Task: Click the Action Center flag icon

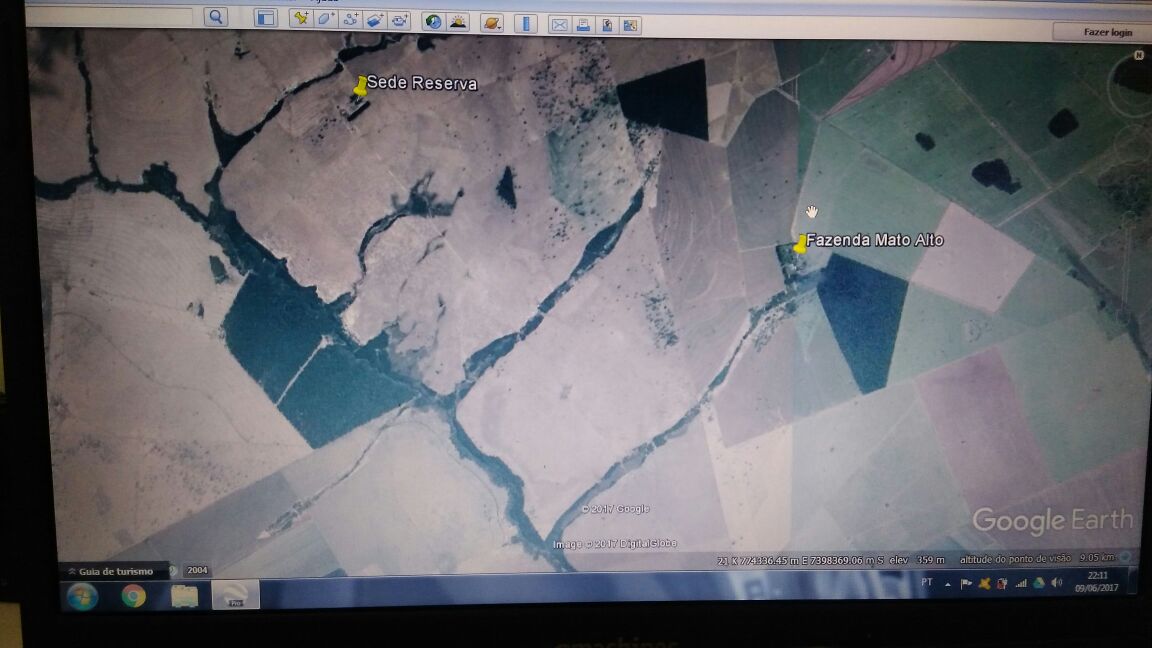Action: tap(966, 584)
